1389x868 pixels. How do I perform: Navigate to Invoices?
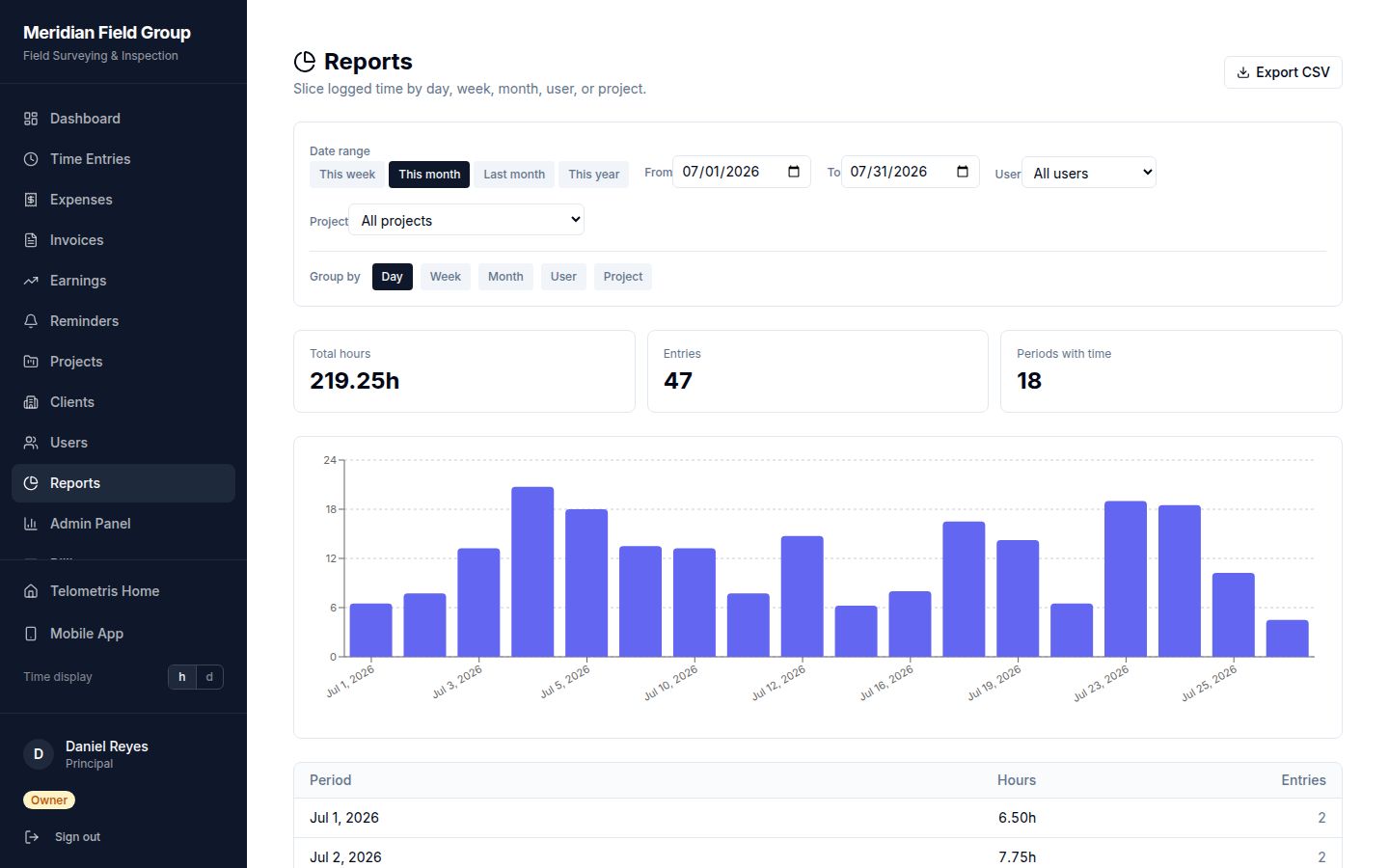[x=123, y=240]
